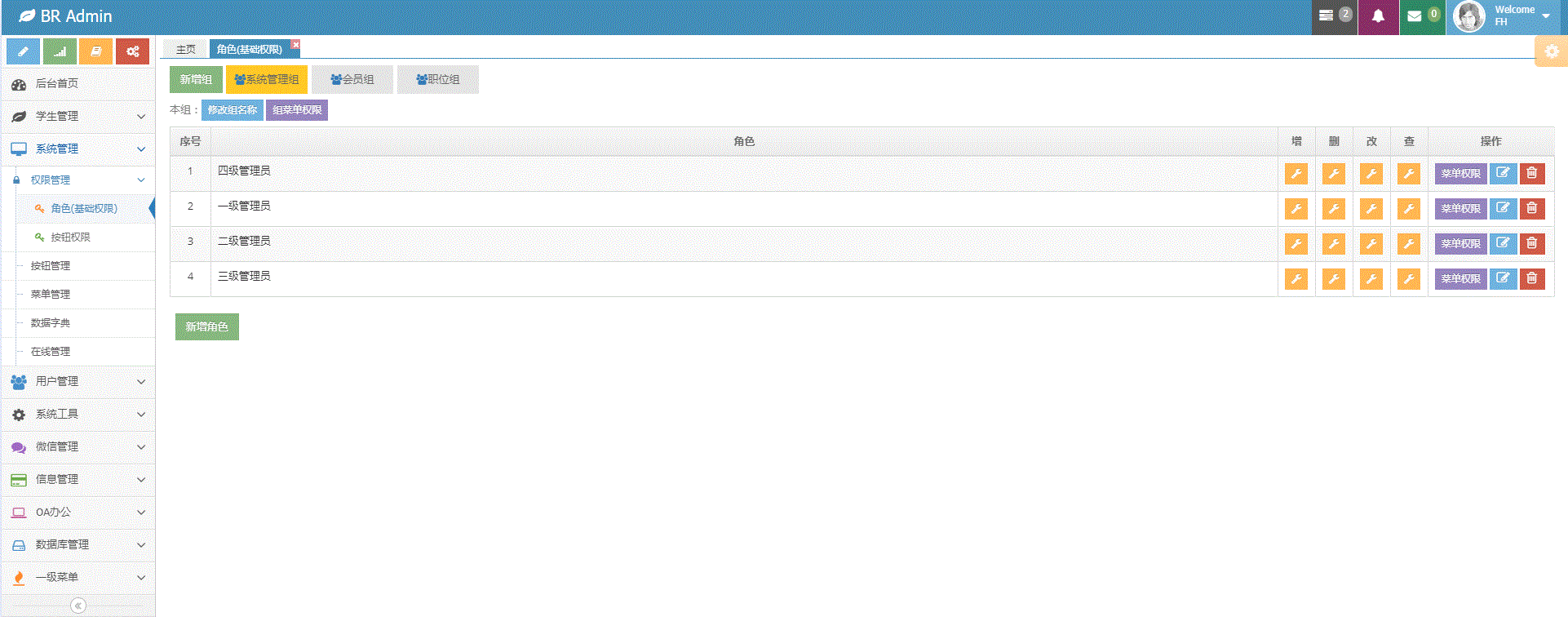Click the 组菜单权限 button
This screenshot has width=1568, height=617.
pyautogui.click(x=297, y=110)
